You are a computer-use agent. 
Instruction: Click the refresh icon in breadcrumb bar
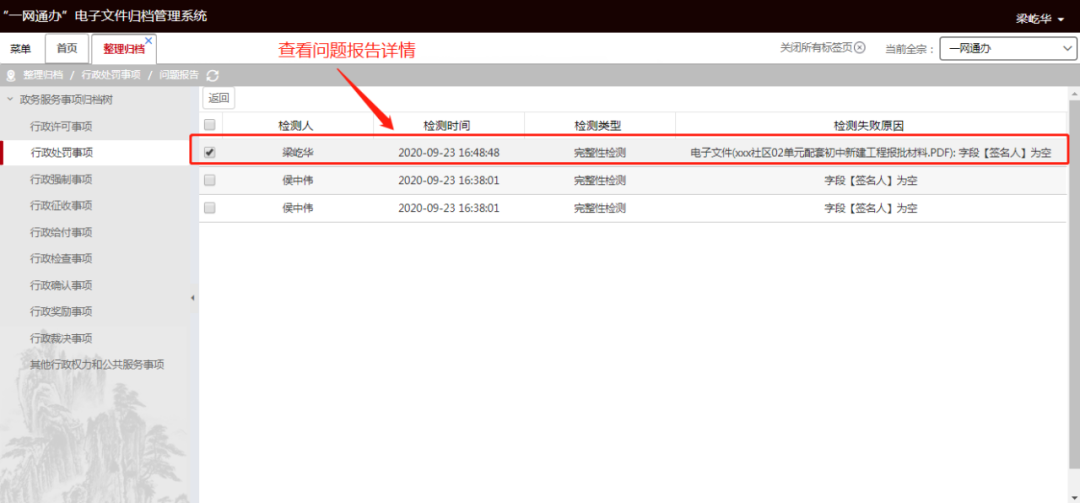click(213, 75)
